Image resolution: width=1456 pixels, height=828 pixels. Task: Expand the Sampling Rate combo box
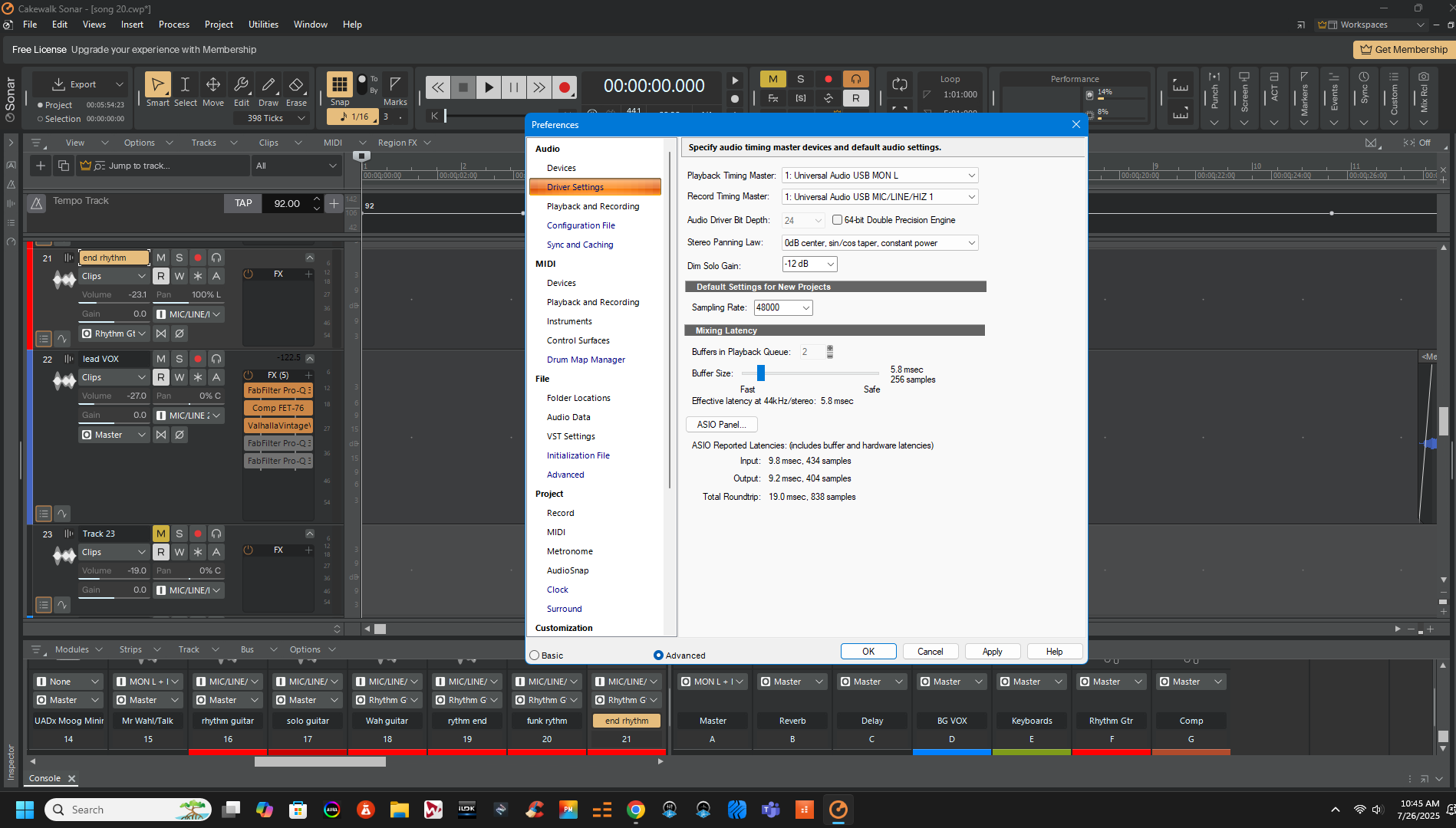[783, 307]
